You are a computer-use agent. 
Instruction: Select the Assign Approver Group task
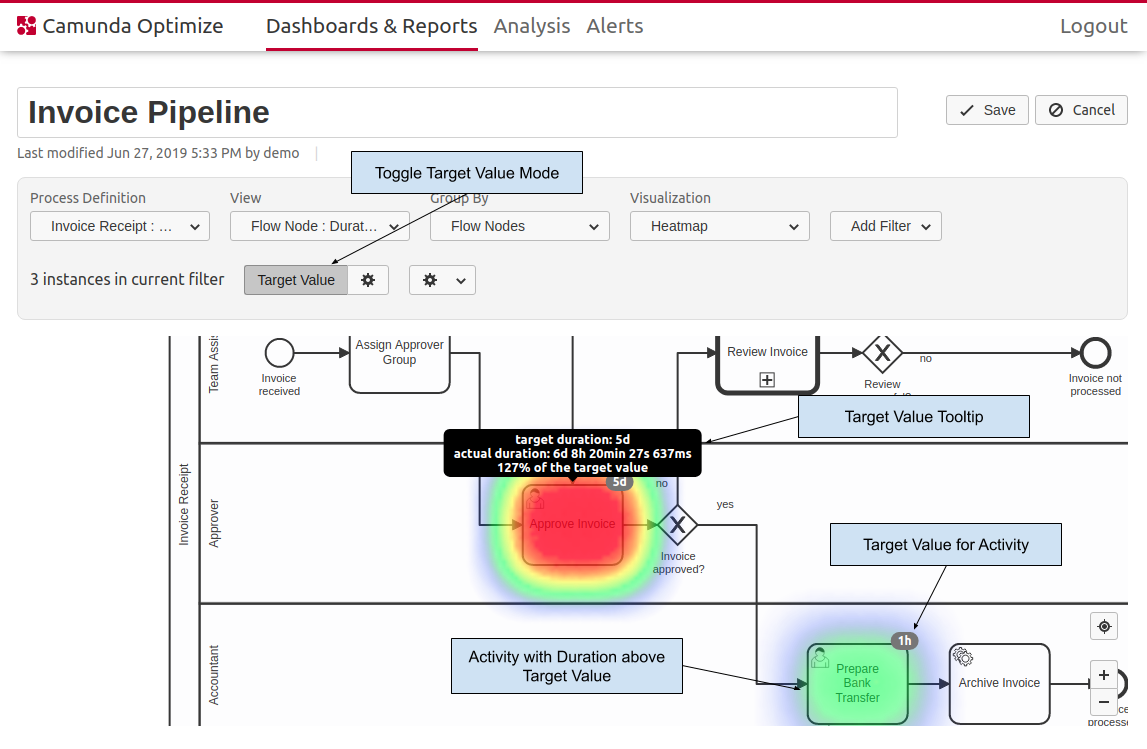[x=399, y=364]
